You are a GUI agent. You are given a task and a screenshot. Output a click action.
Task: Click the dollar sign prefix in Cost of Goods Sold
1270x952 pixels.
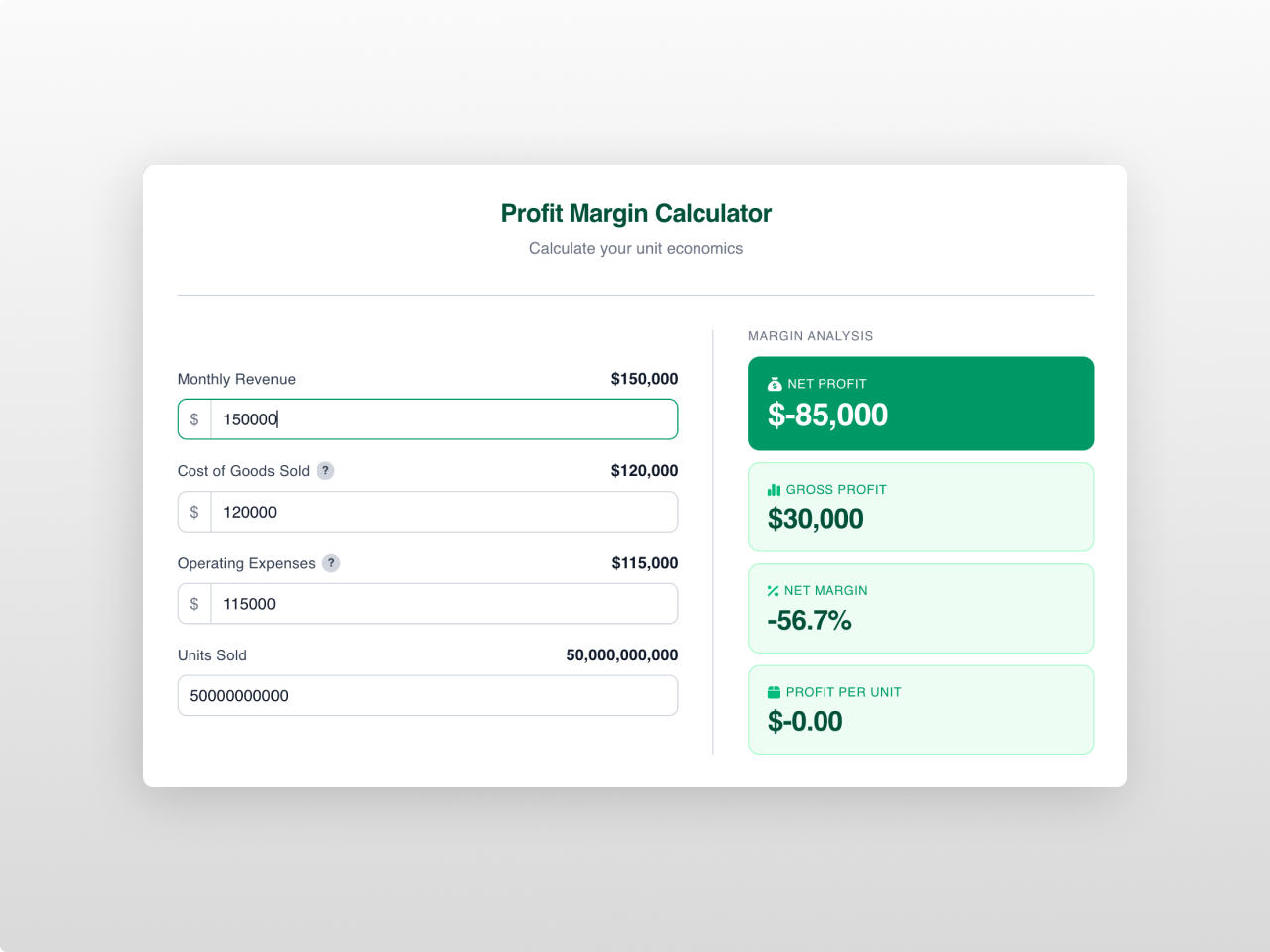[x=194, y=512]
